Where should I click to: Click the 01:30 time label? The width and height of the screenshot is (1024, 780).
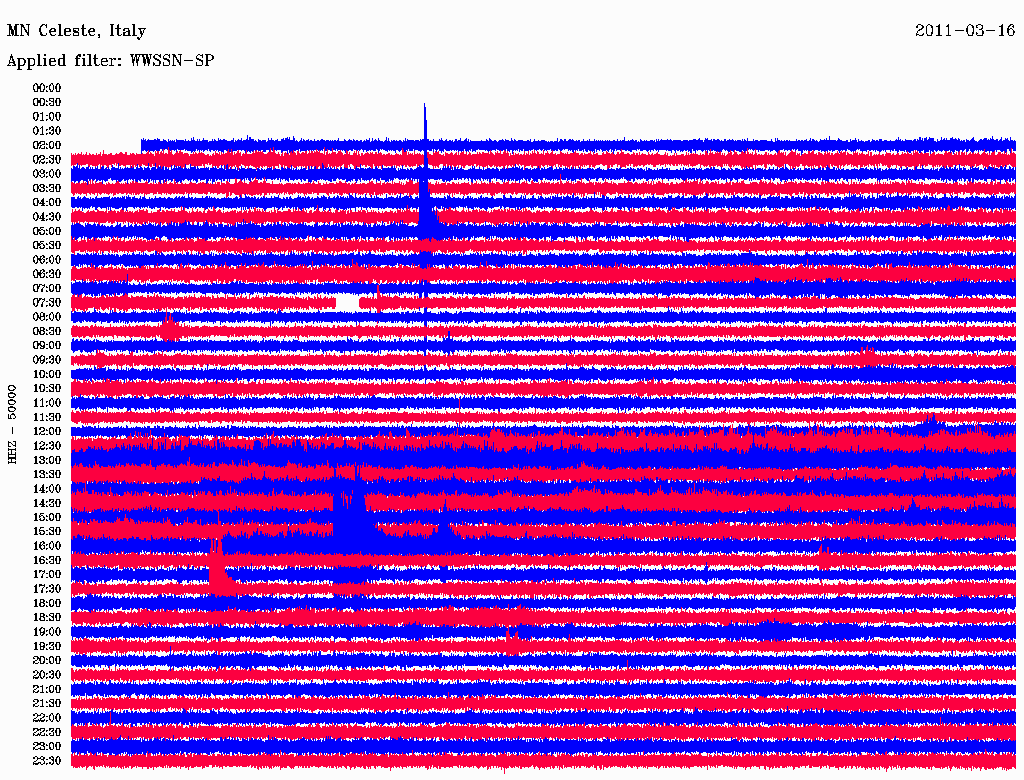(46, 131)
